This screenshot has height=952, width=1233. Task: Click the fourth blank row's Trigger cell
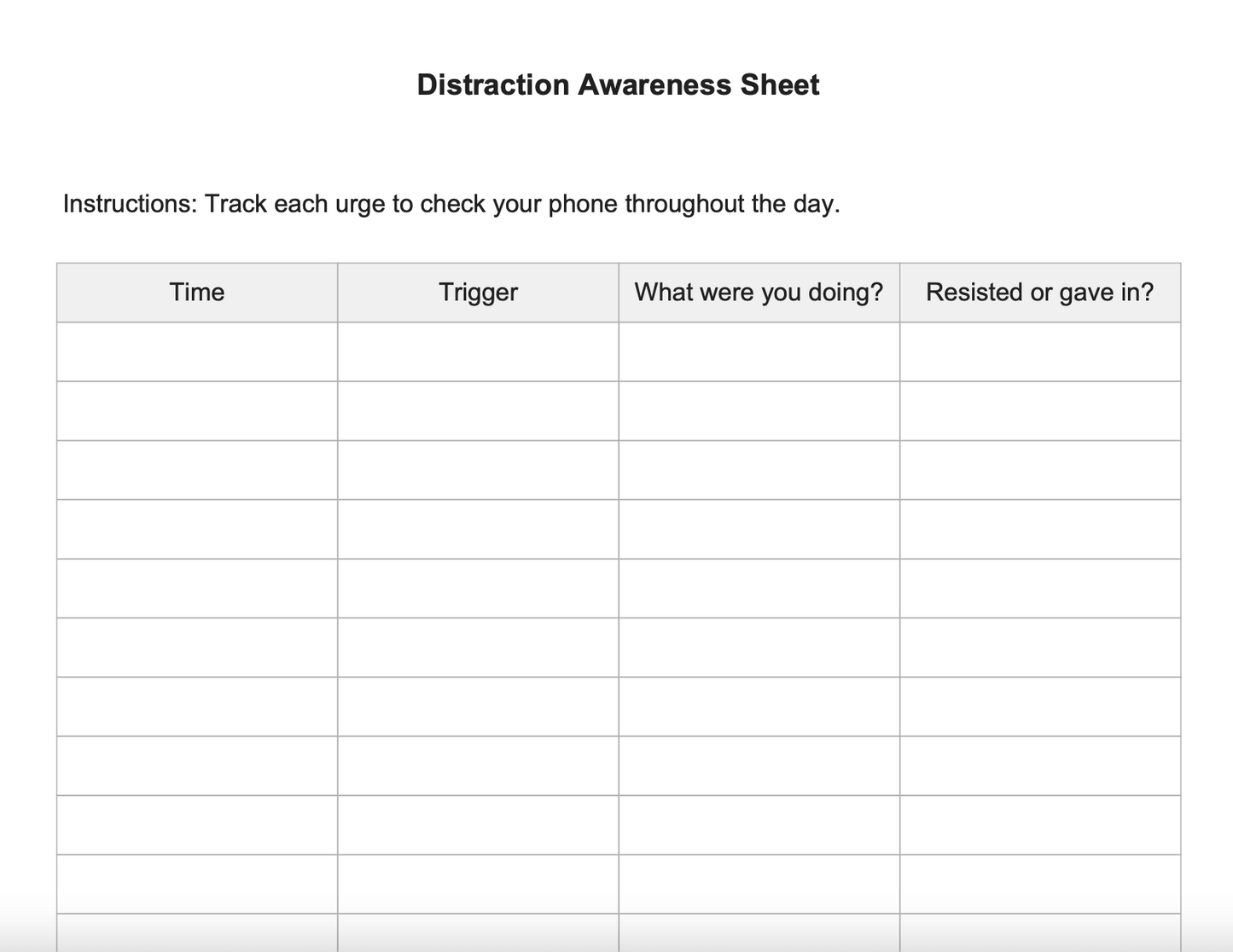pyautogui.click(x=478, y=529)
